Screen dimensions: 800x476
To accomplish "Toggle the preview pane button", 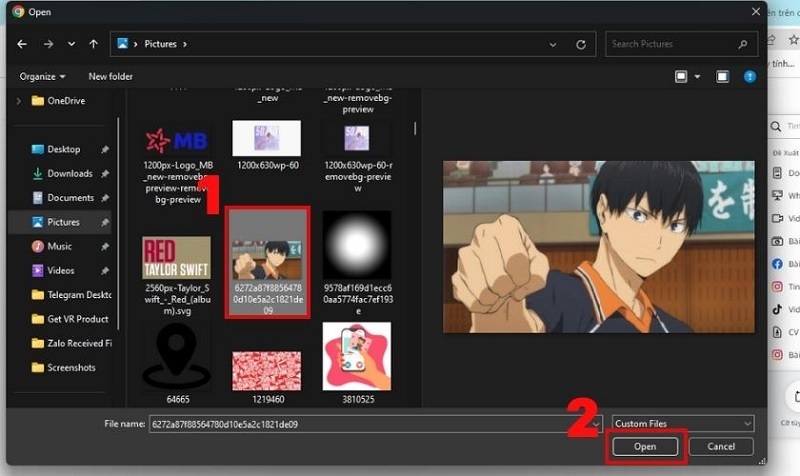I will [720, 76].
